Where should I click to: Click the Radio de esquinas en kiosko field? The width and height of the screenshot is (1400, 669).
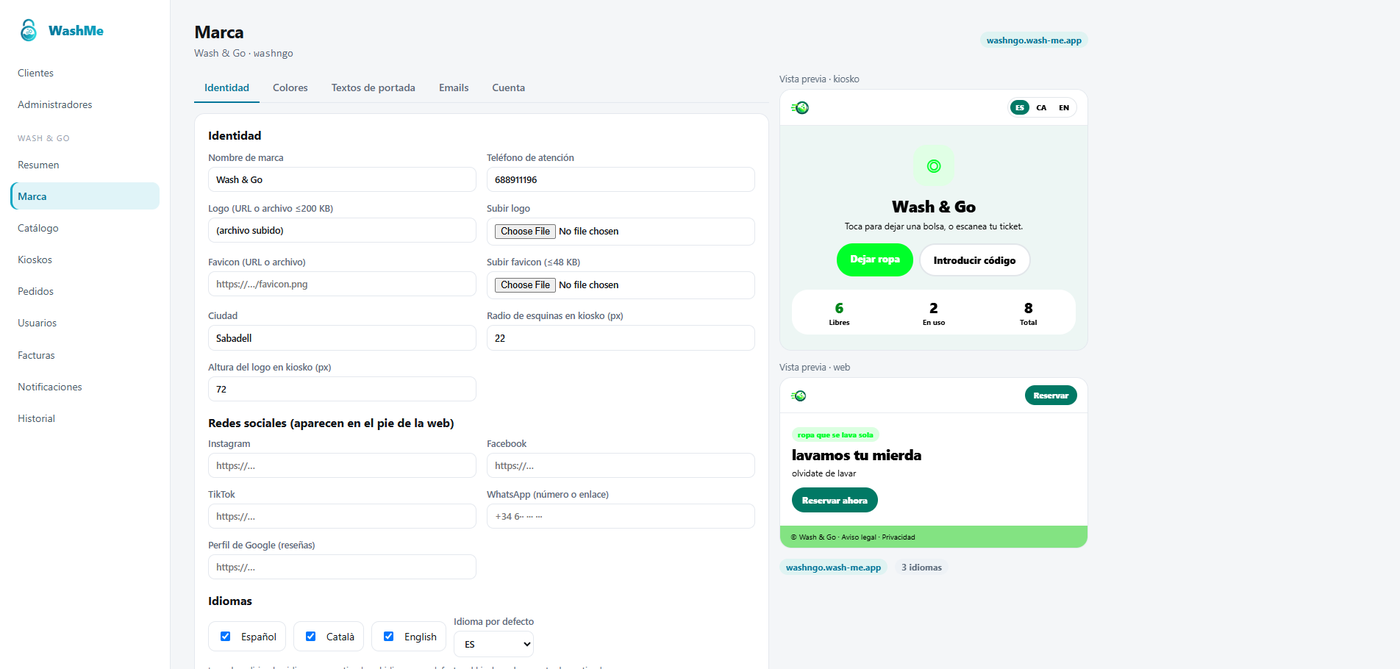pos(621,338)
